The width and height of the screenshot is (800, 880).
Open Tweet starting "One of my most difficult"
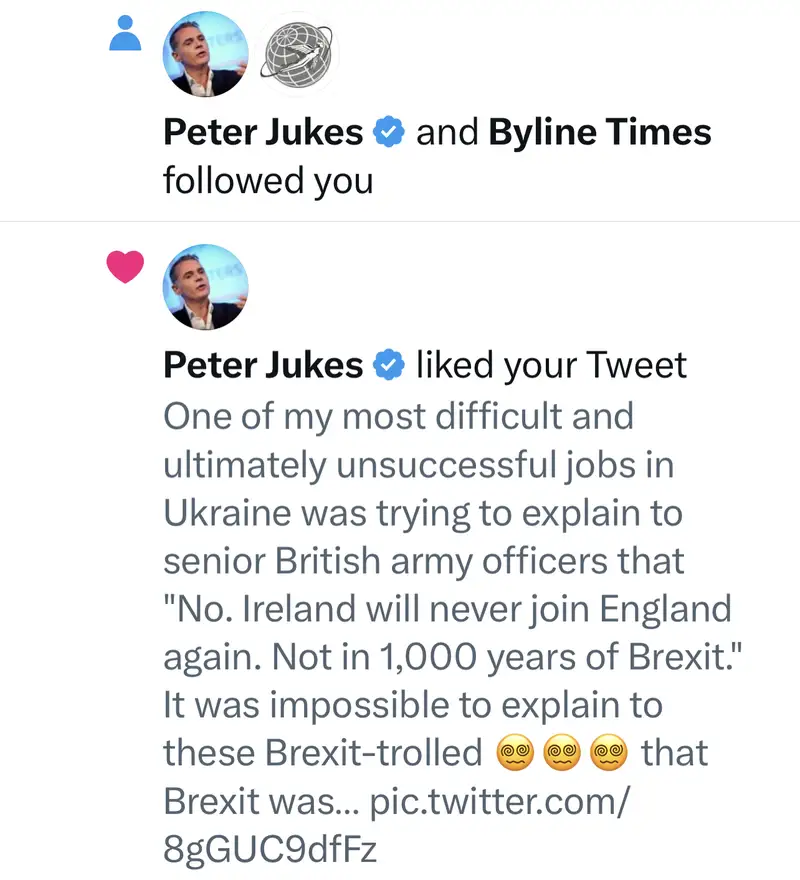coord(398,415)
